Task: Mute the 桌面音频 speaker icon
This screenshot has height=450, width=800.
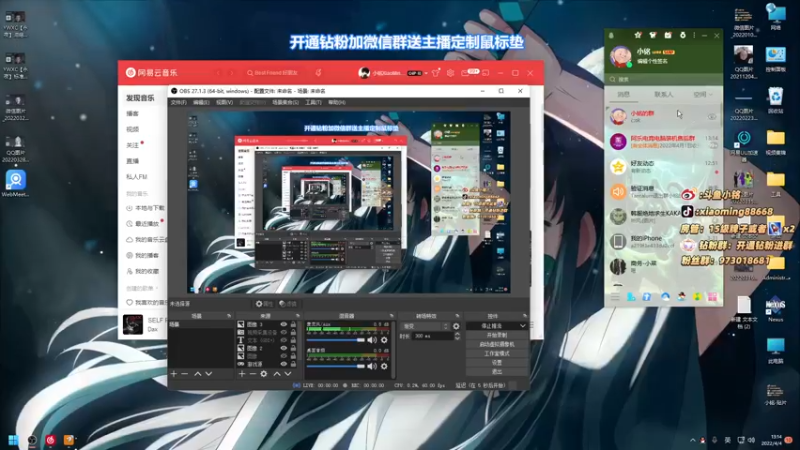Action: pyautogui.click(x=372, y=366)
